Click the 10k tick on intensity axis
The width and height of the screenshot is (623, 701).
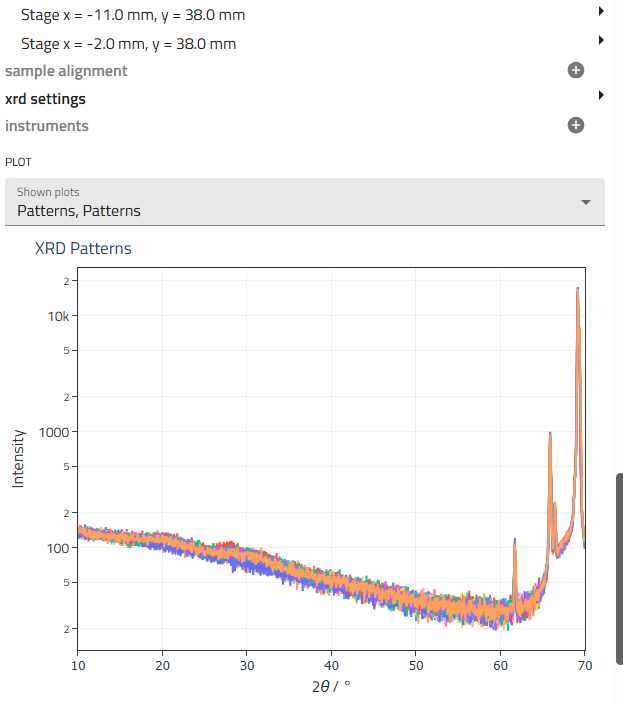pos(58,316)
